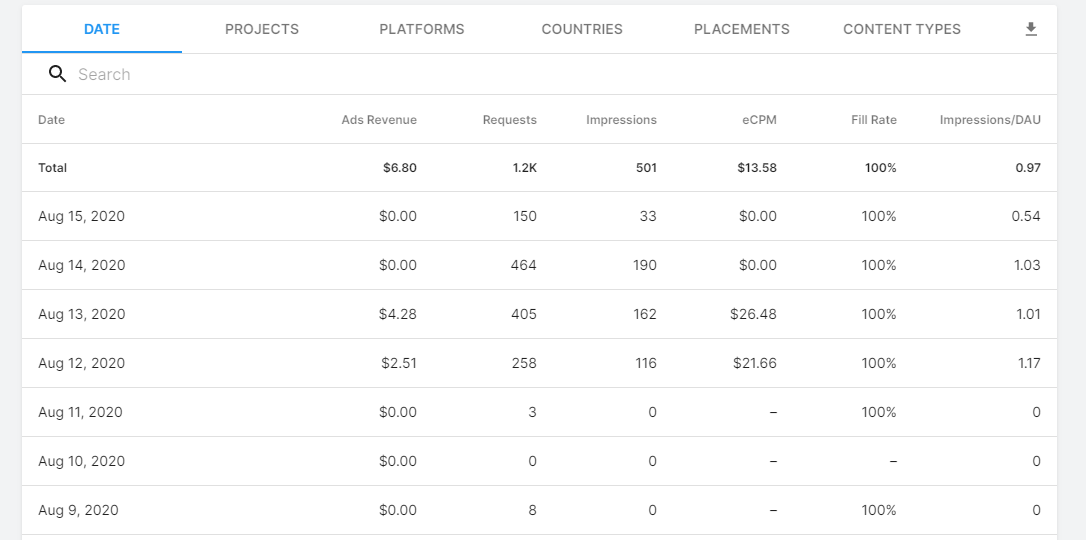
Task: Sort by Impressions column header
Action: point(621,120)
